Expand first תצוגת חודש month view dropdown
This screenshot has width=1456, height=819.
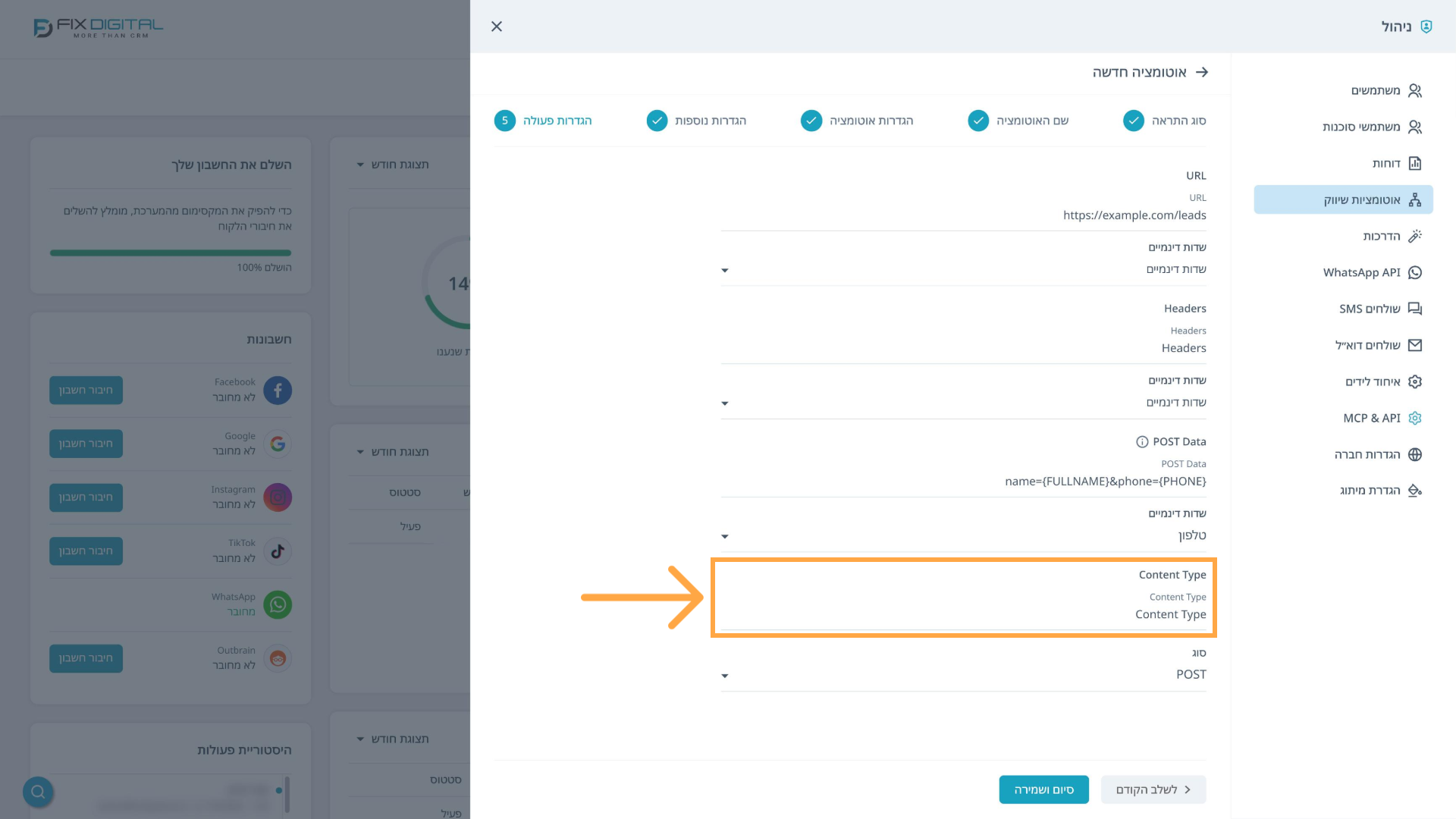pos(393,165)
